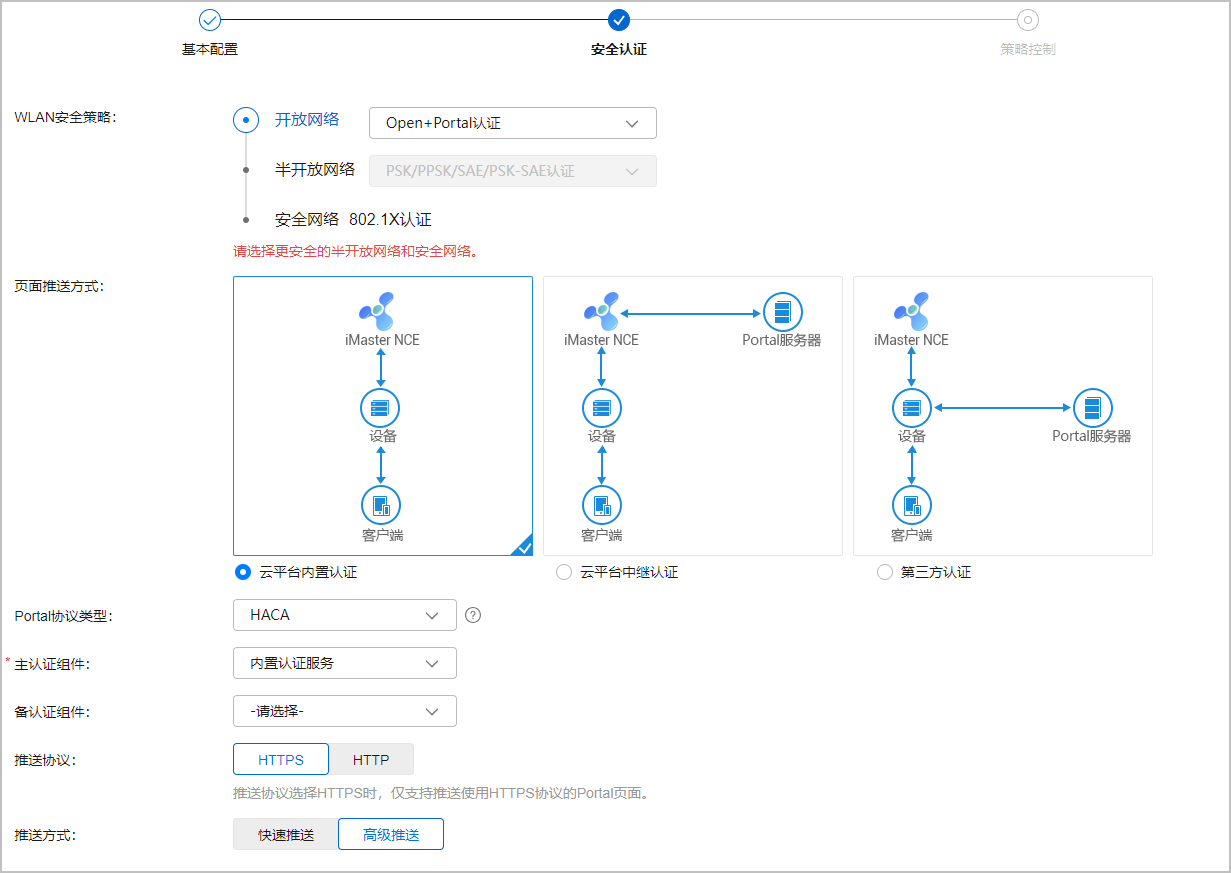Choose 高级推送 push mode
This screenshot has width=1231, height=873.
click(x=391, y=834)
